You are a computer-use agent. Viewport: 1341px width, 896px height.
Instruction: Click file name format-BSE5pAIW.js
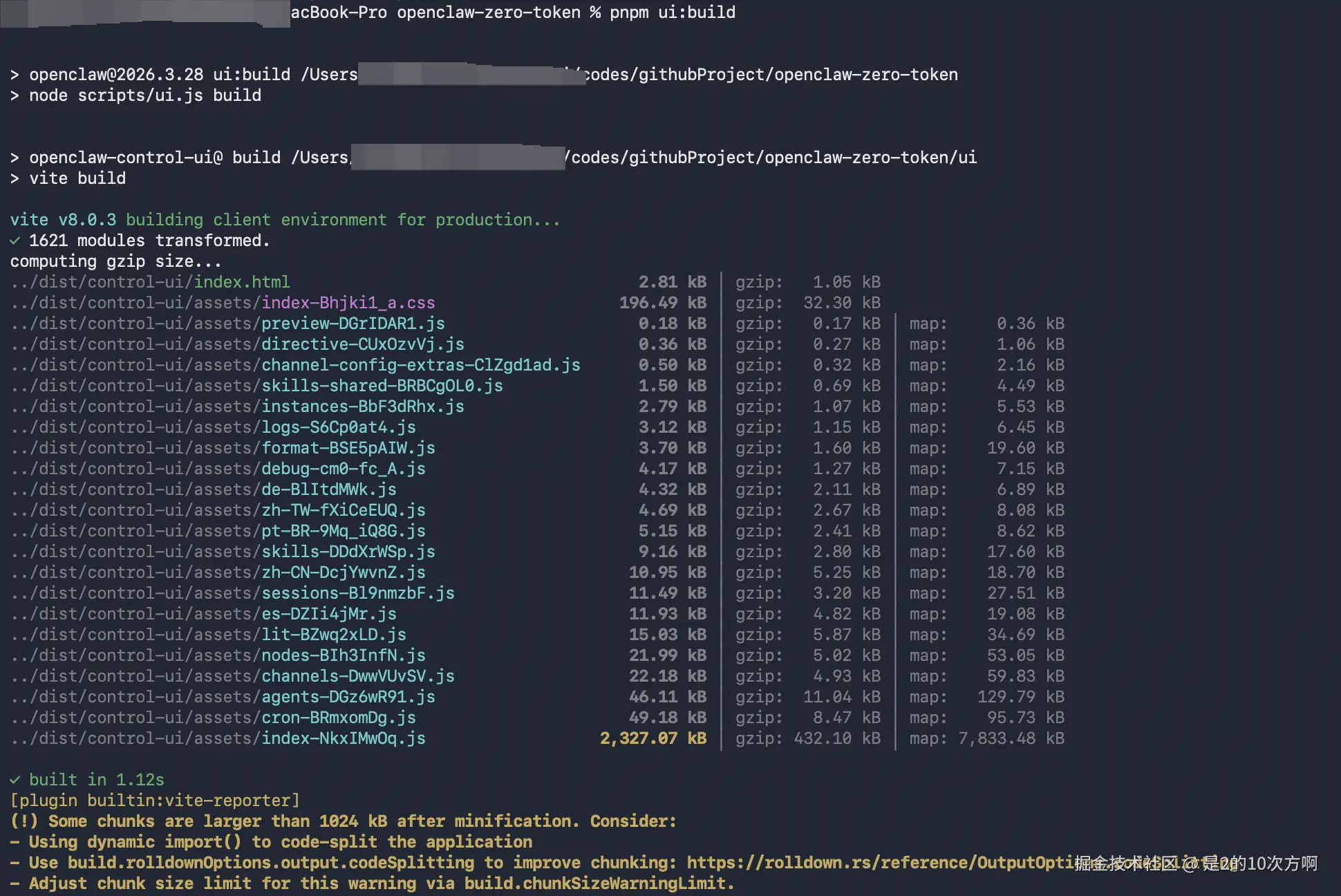coord(348,448)
